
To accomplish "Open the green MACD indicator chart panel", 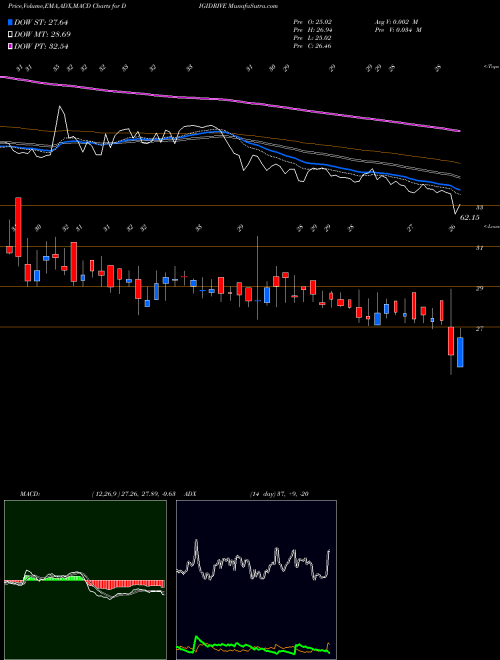I will pos(85,580).
